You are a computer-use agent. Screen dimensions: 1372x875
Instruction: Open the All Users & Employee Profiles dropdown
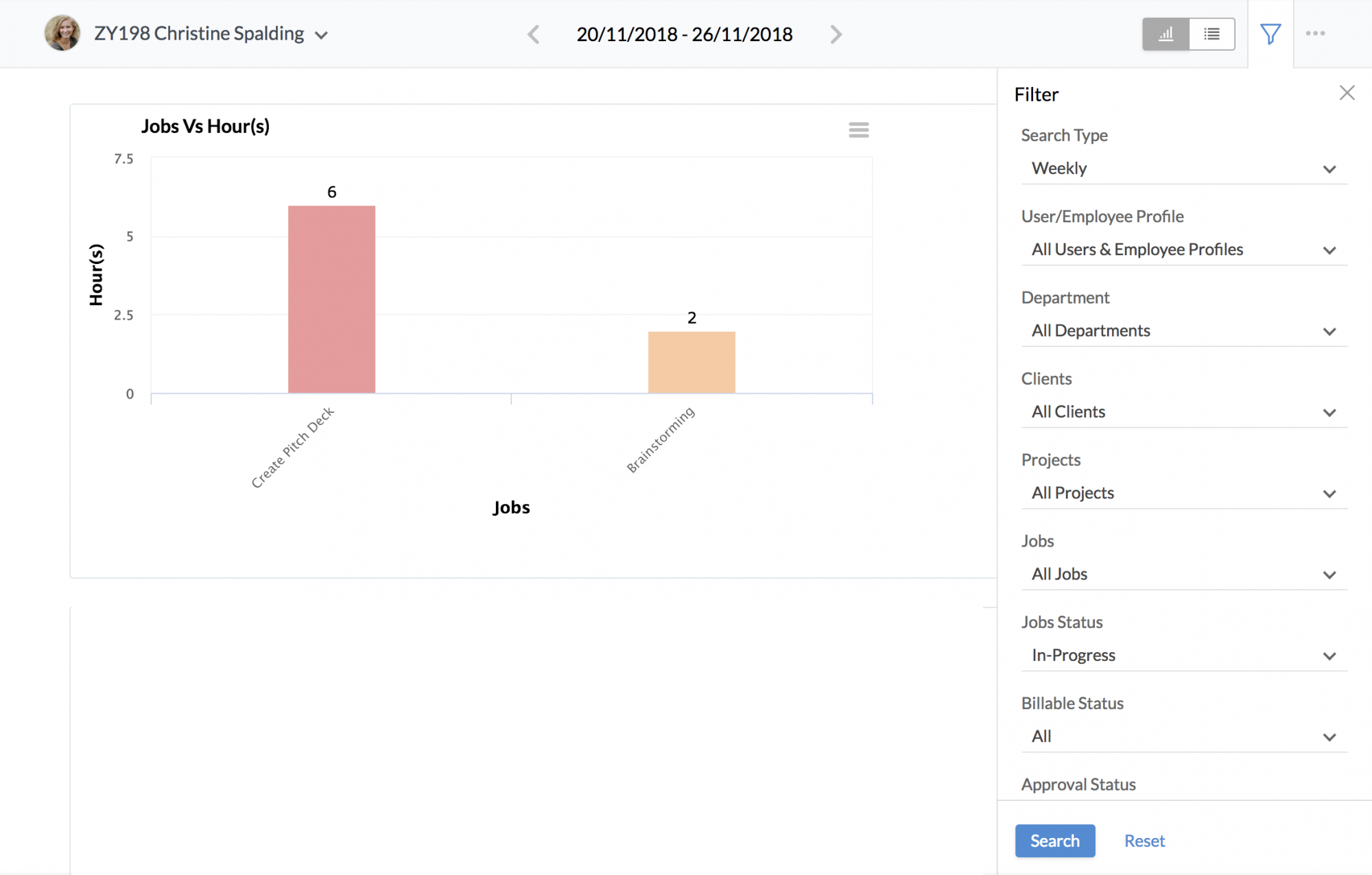click(1184, 250)
